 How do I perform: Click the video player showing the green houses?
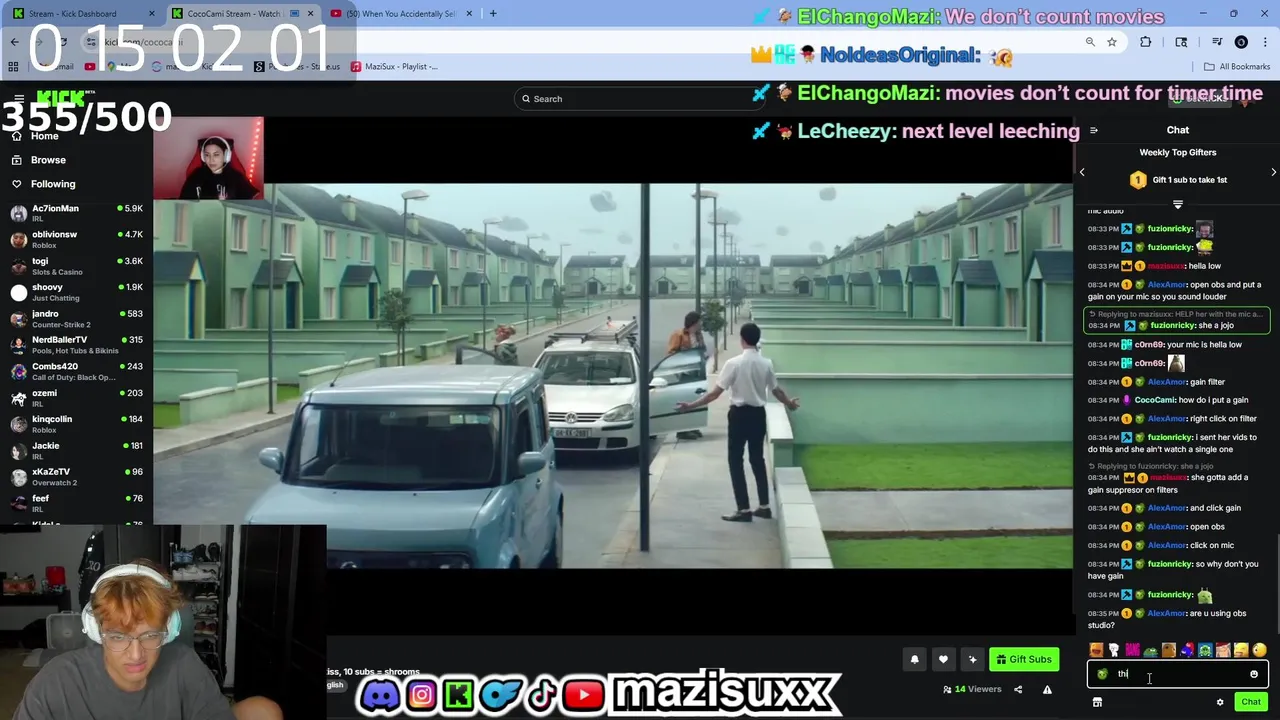coord(612,376)
